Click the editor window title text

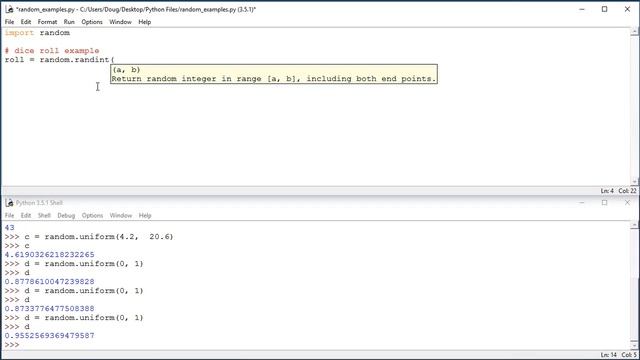click(x=136, y=9)
